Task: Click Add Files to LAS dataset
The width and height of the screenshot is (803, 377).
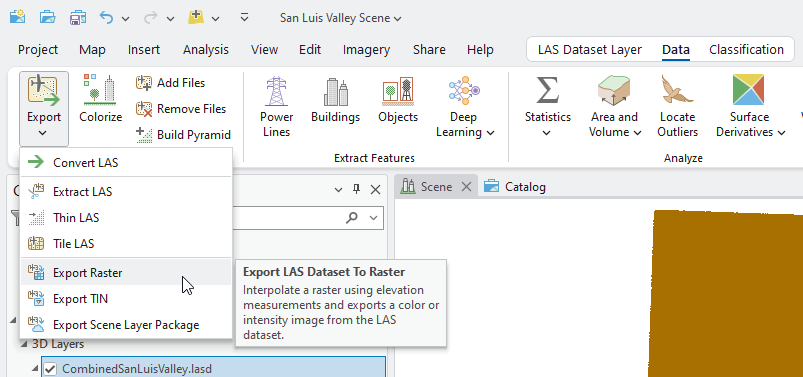Action: point(171,82)
